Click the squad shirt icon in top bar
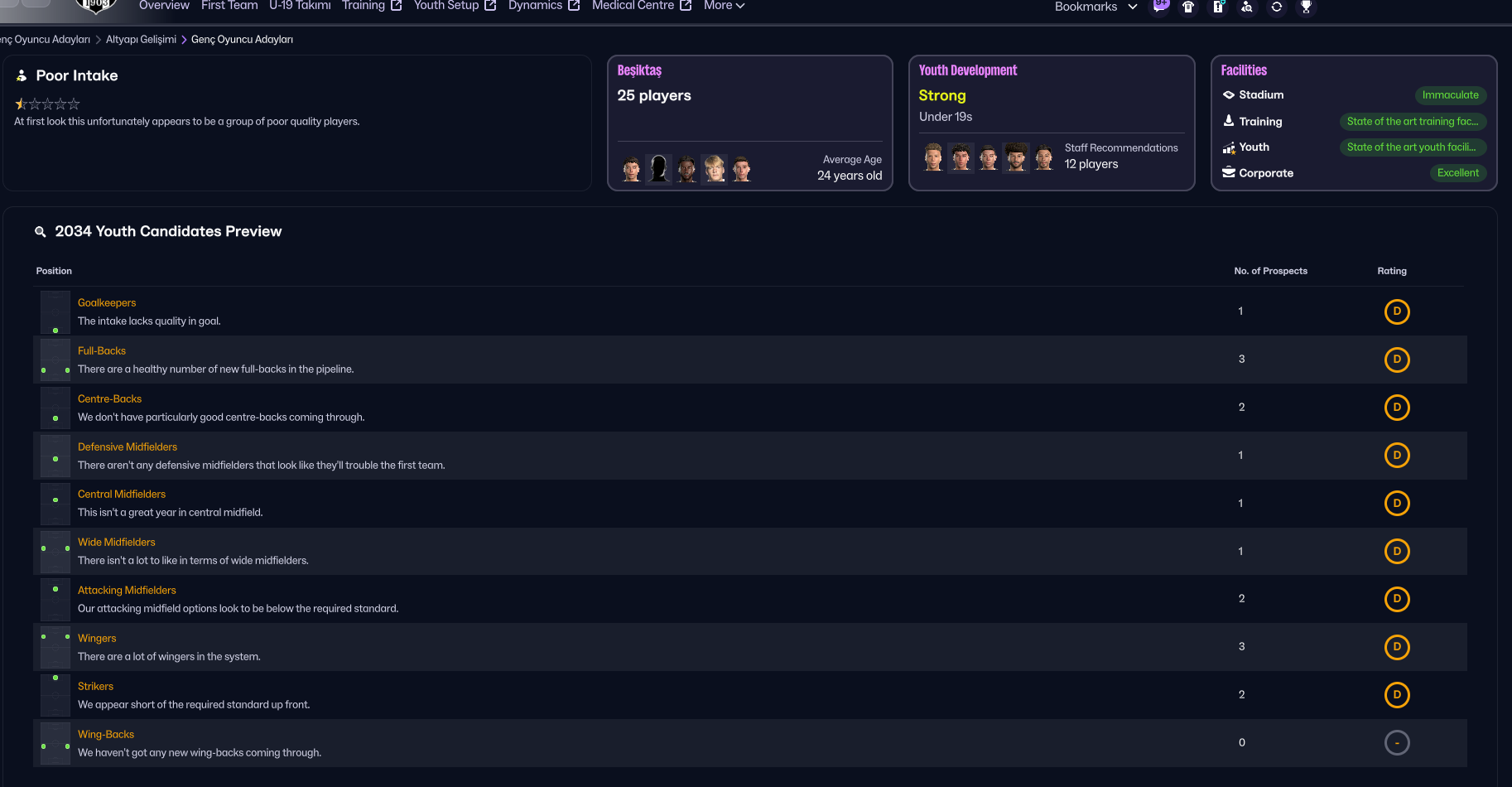 (1189, 7)
